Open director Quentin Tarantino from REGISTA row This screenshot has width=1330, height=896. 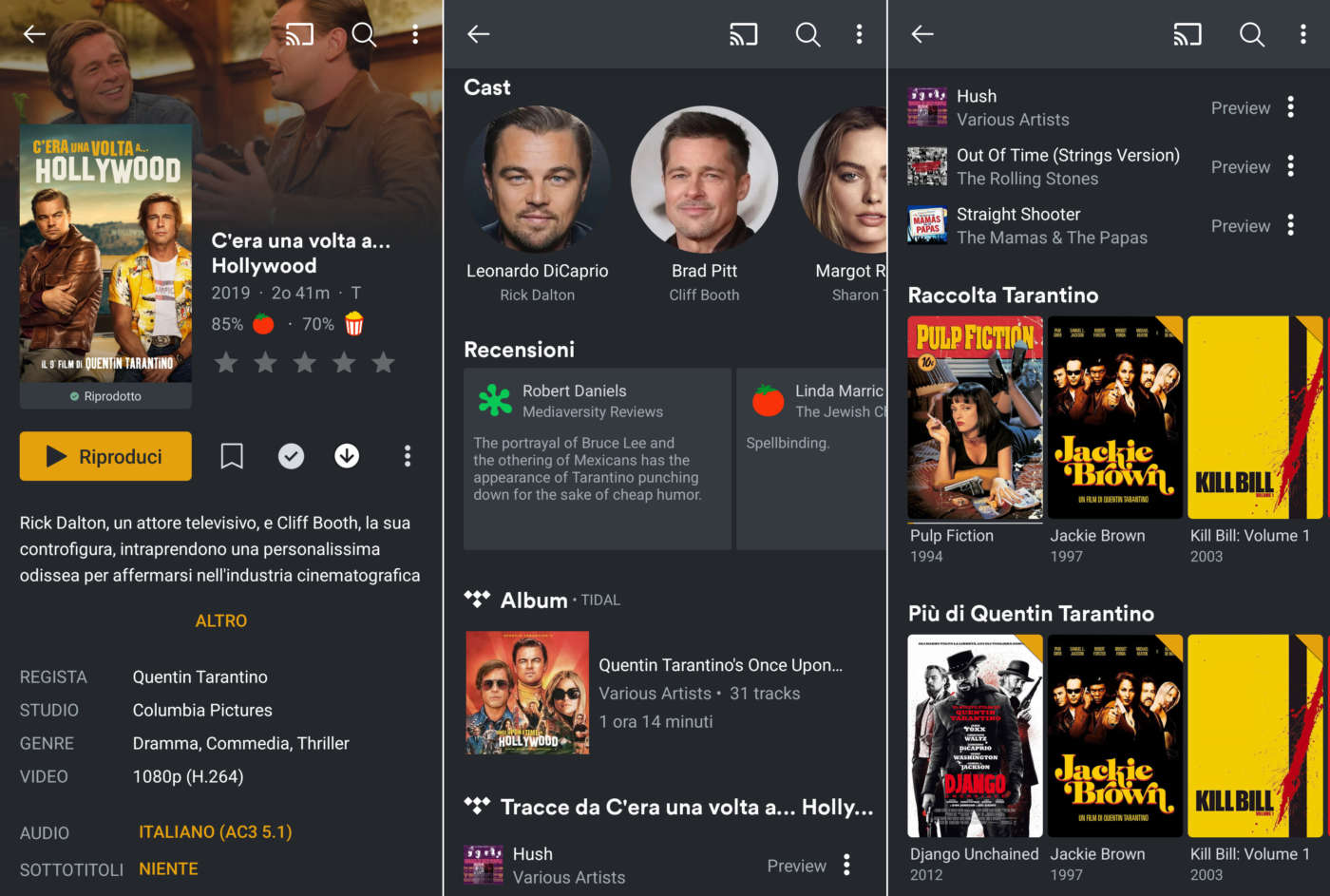point(199,677)
